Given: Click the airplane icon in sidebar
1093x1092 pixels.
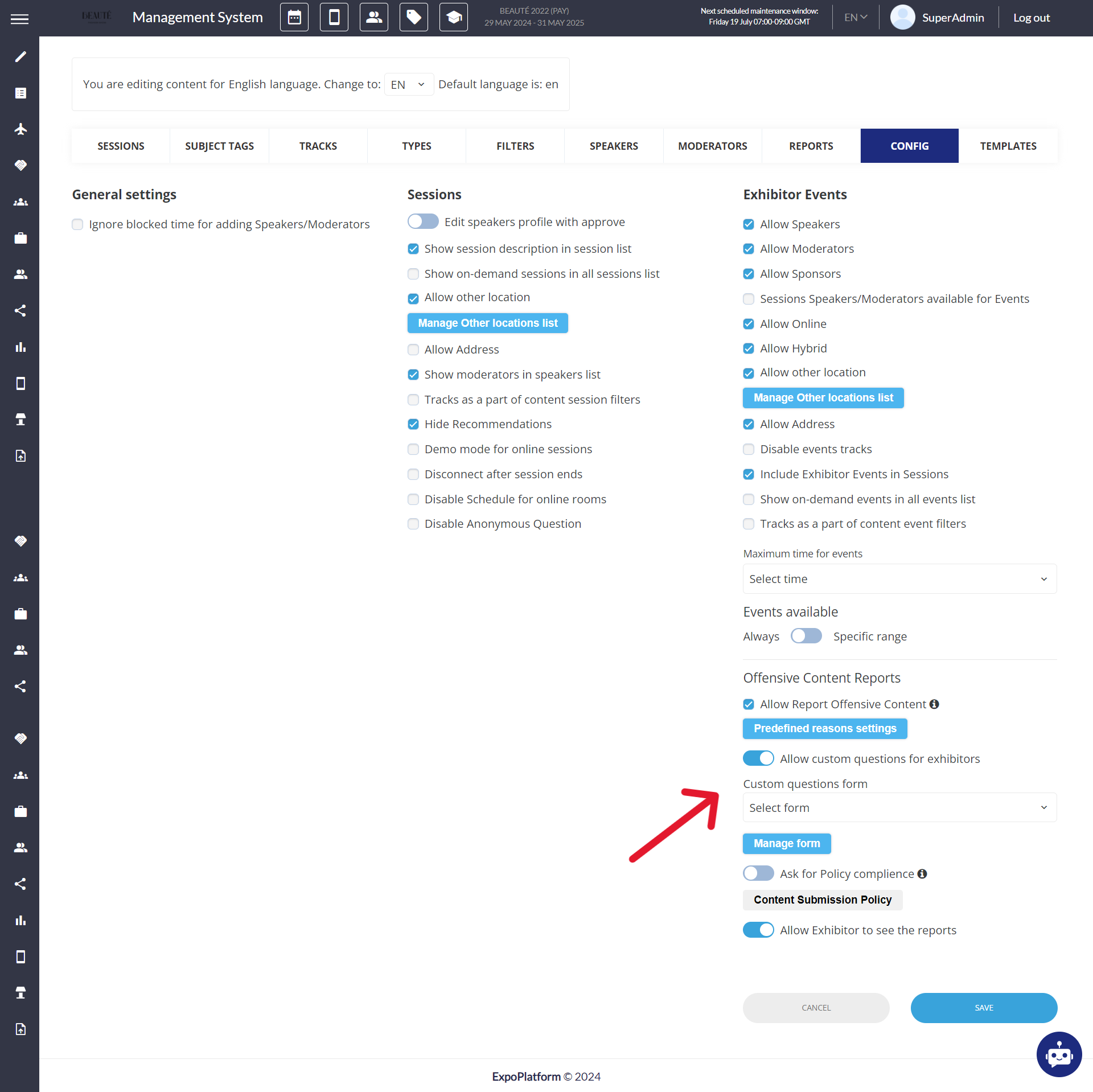Looking at the screenshot, I should [20, 129].
